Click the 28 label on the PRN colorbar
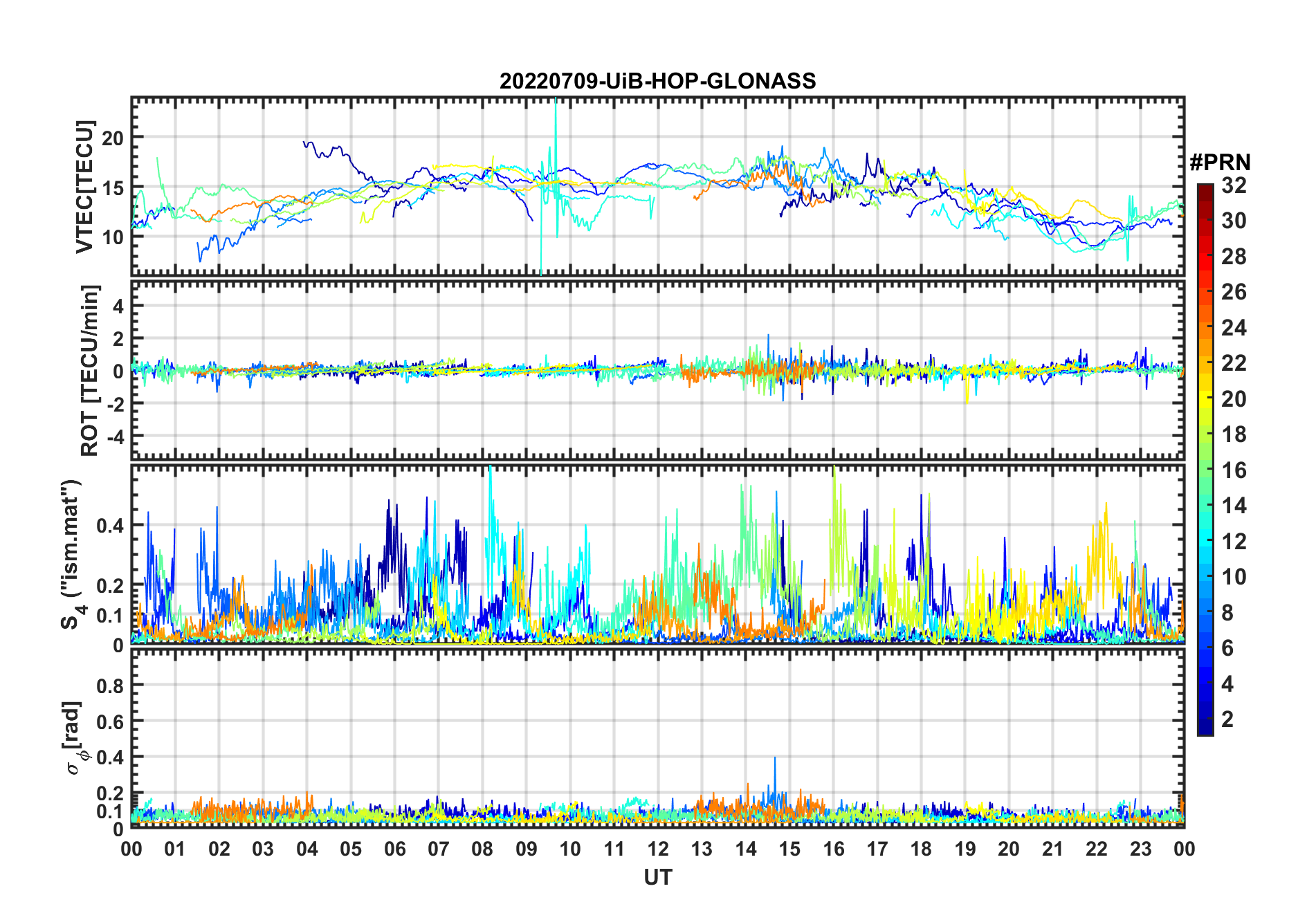 (x=1234, y=257)
